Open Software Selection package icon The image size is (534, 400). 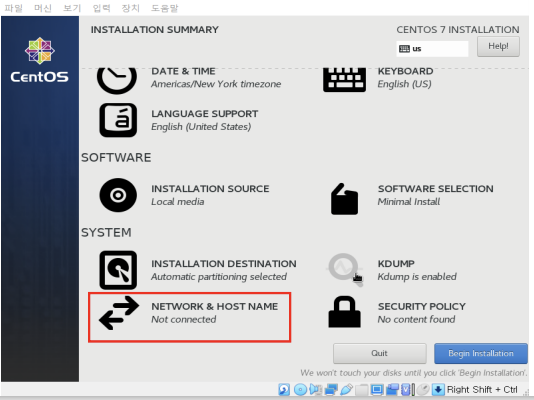click(344, 199)
